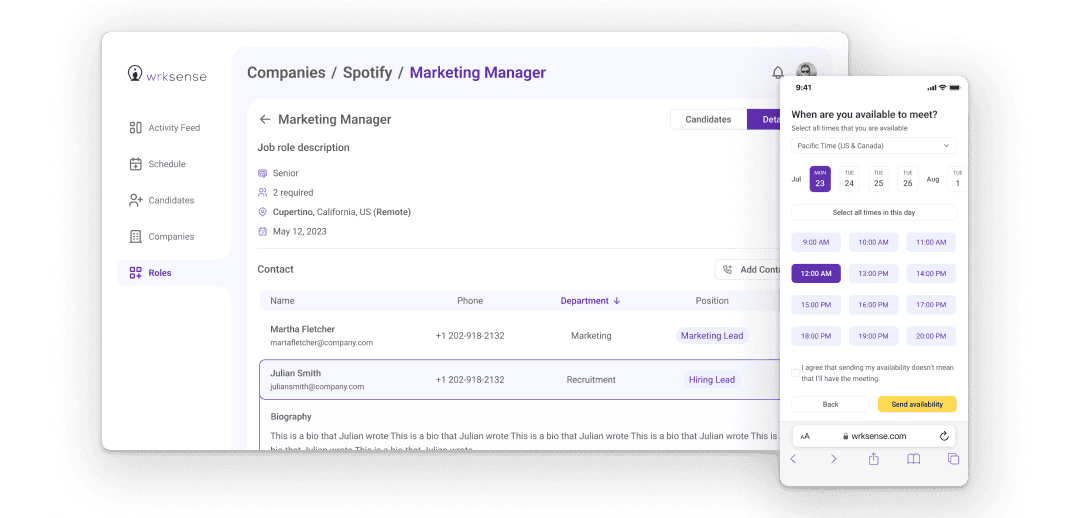Toggle the 19:00 PM time slot
Screen dimensions: 1068x518
[873, 336]
